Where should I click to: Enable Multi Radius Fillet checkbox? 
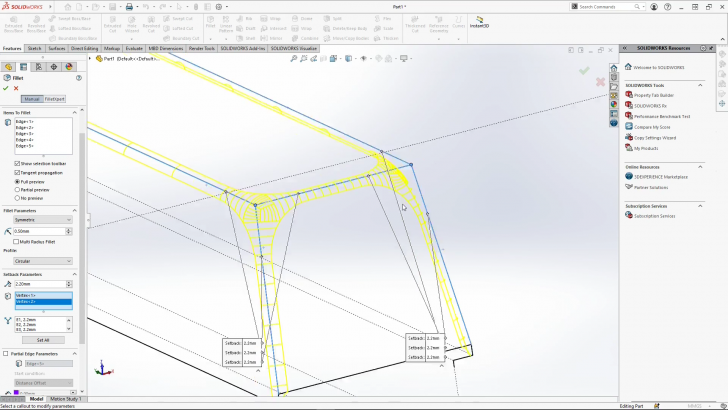pos(17,241)
